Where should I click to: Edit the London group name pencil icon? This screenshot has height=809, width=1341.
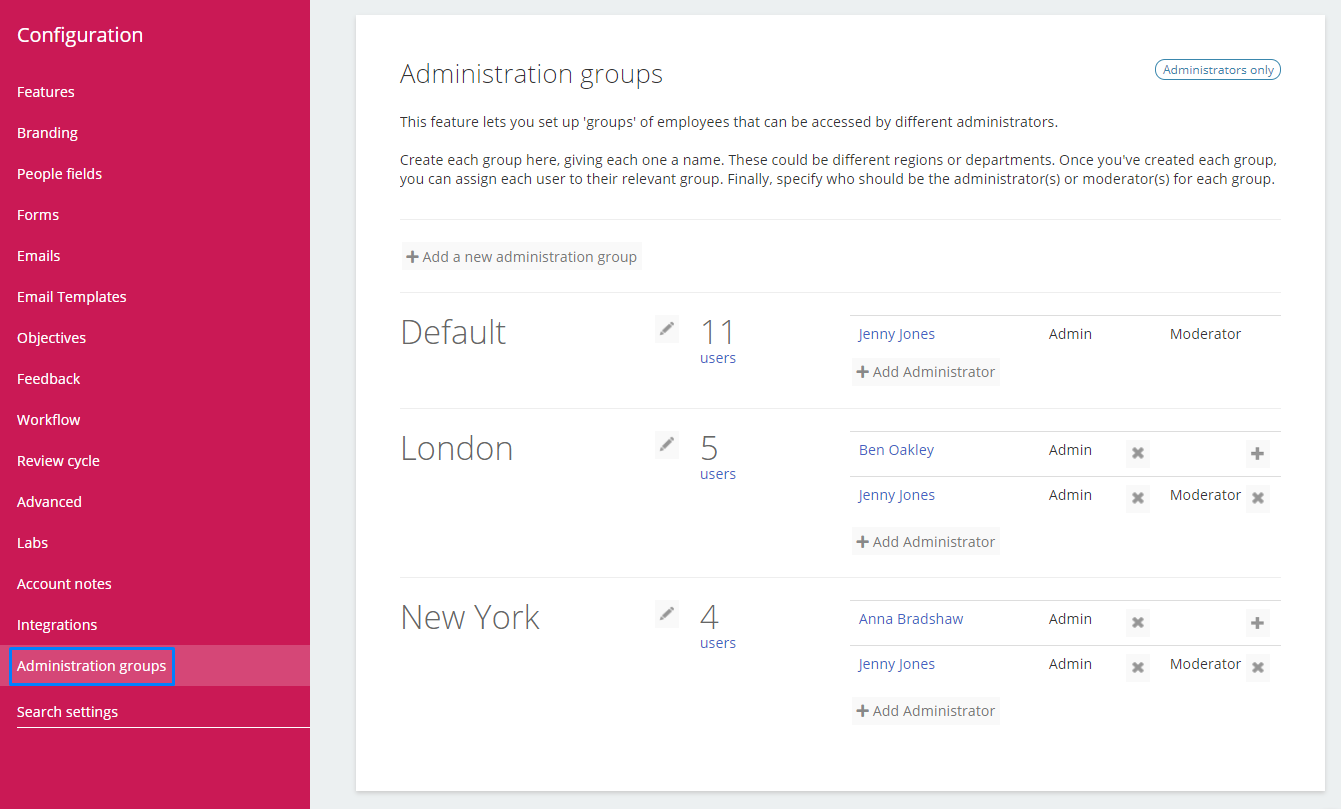click(667, 444)
